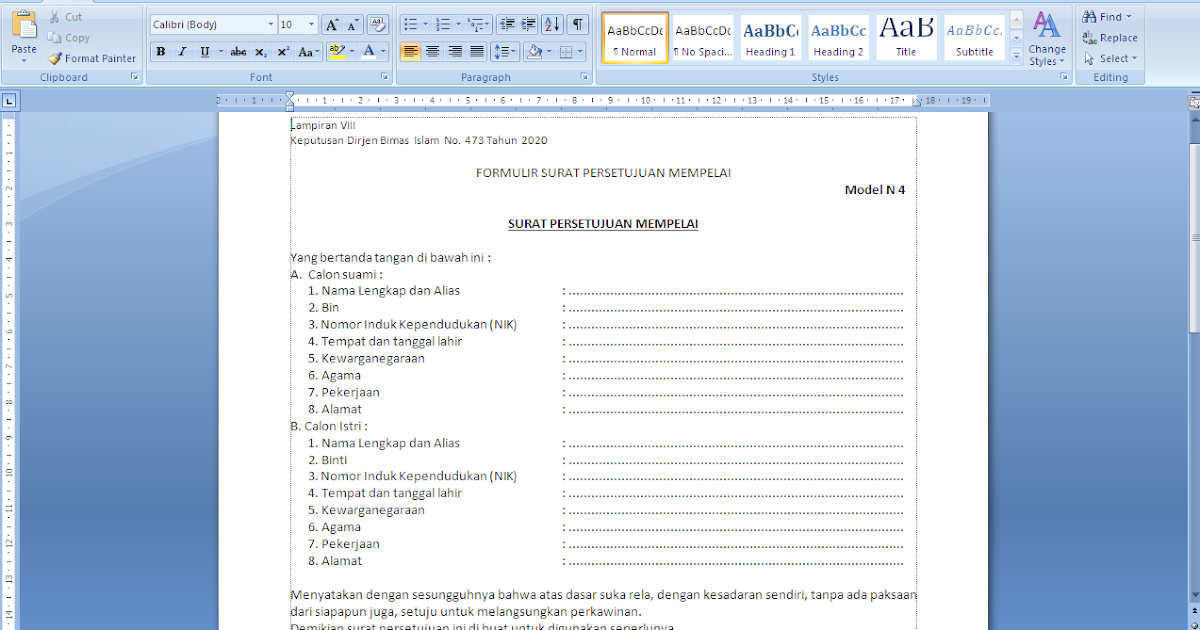Apply the Title style
This screenshot has width=1200, height=630.
906,38
